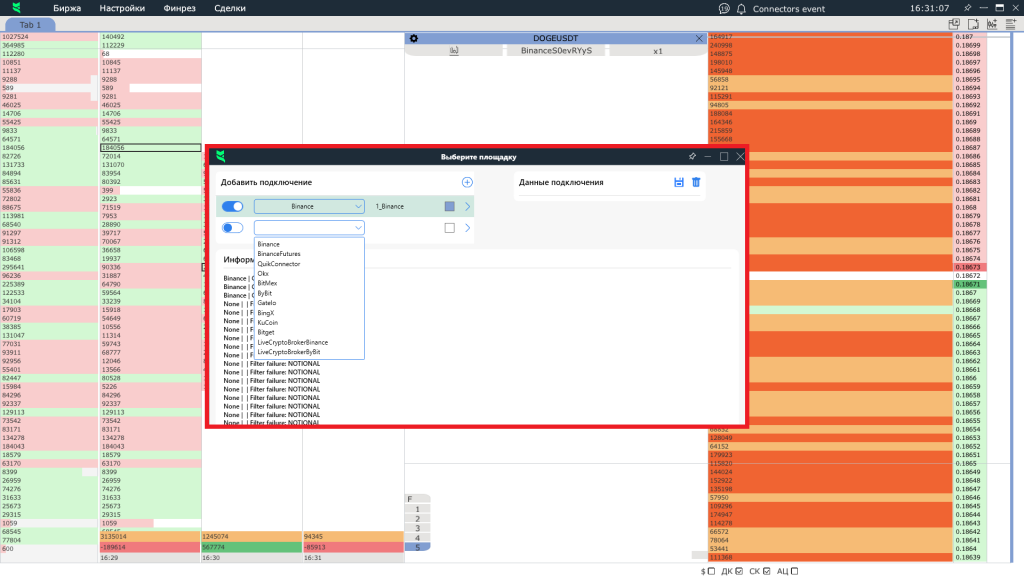
Task: Click the x1 multiplier button
Action: click(658, 50)
